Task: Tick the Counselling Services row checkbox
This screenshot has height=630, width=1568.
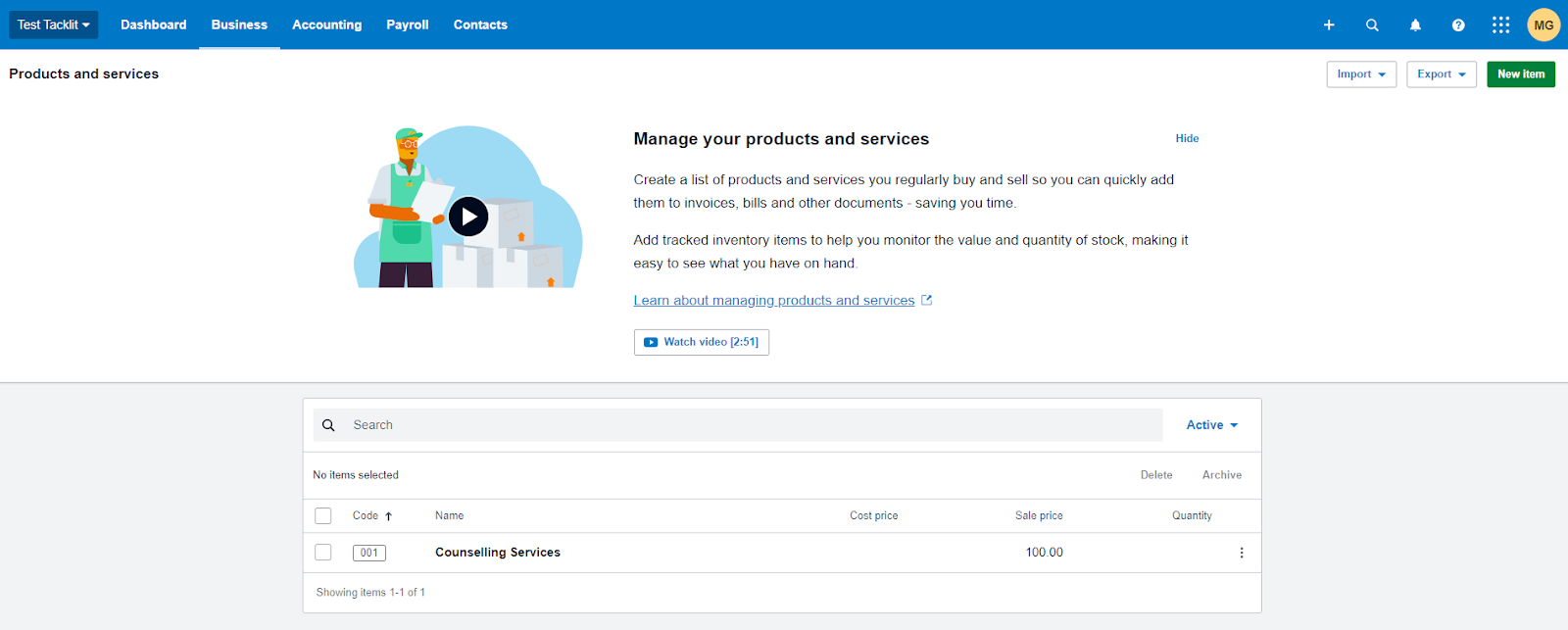Action: click(323, 553)
